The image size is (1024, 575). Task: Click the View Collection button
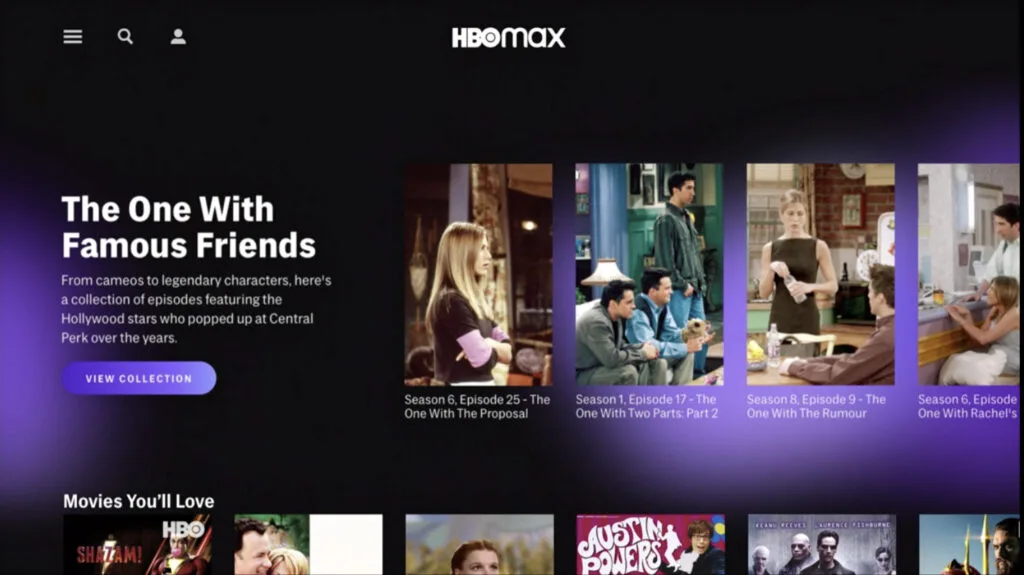139,378
